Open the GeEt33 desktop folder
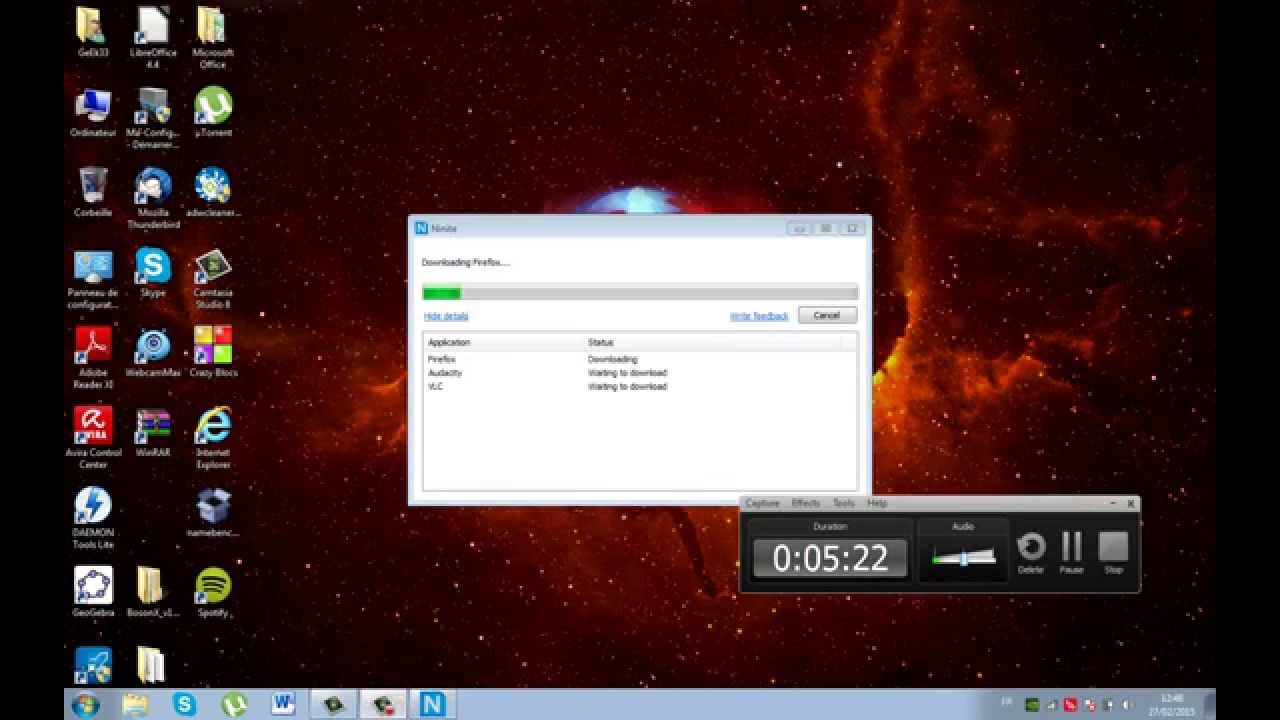1280x720 pixels. click(x=93, y=32)
